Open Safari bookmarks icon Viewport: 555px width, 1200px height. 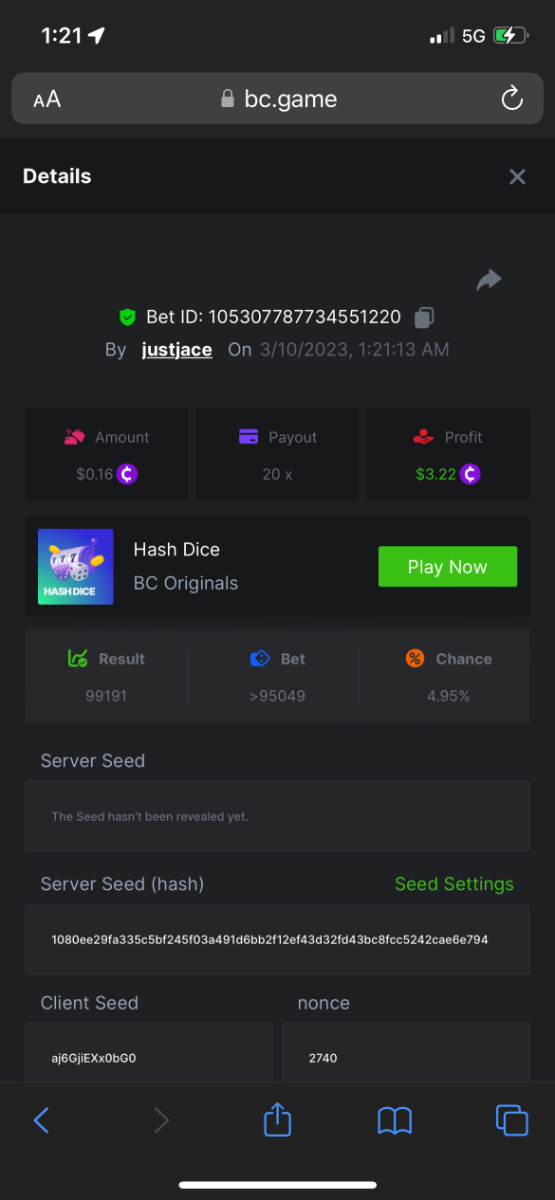click(395, 1121)
